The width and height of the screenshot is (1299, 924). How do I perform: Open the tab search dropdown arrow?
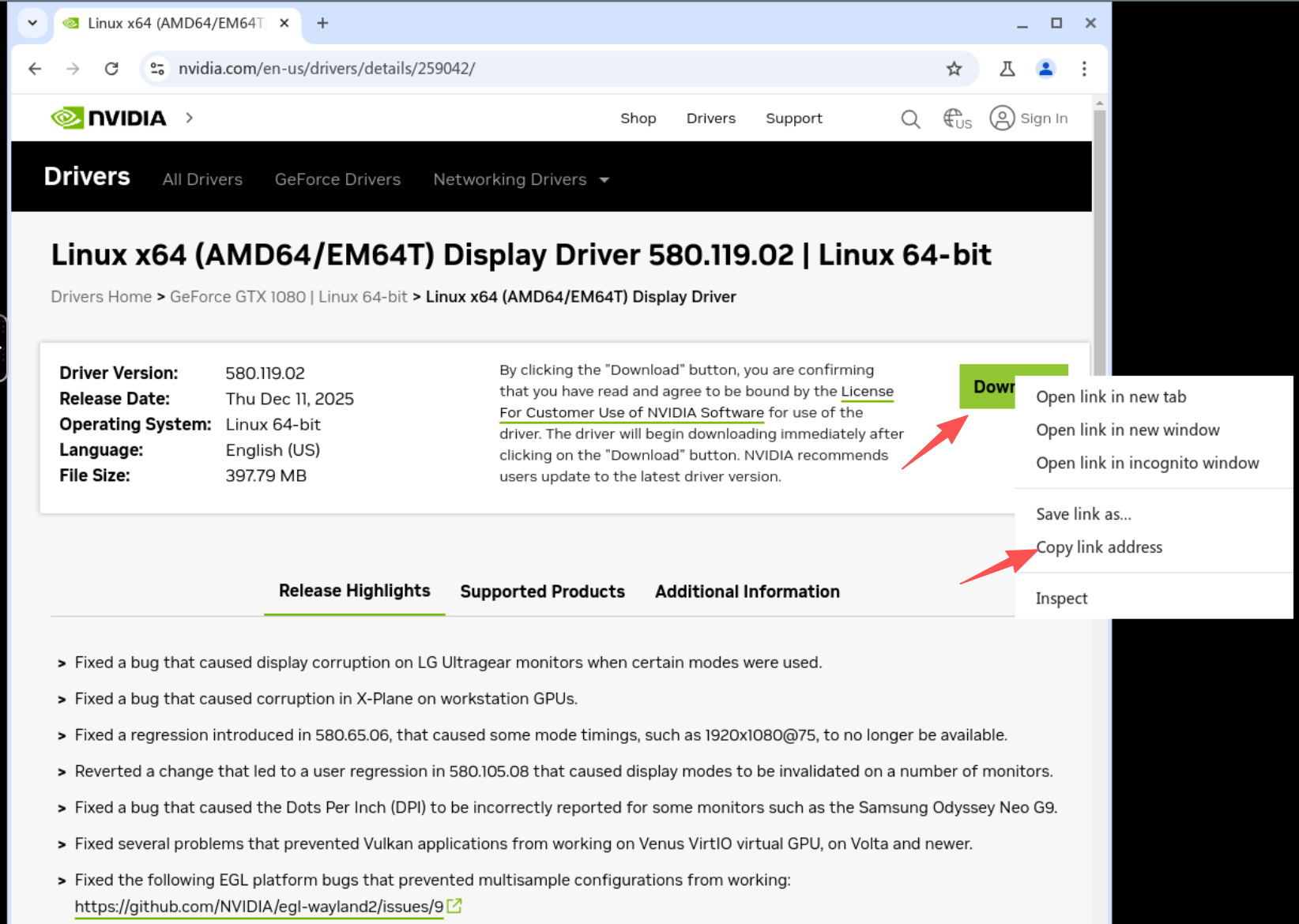32,23
